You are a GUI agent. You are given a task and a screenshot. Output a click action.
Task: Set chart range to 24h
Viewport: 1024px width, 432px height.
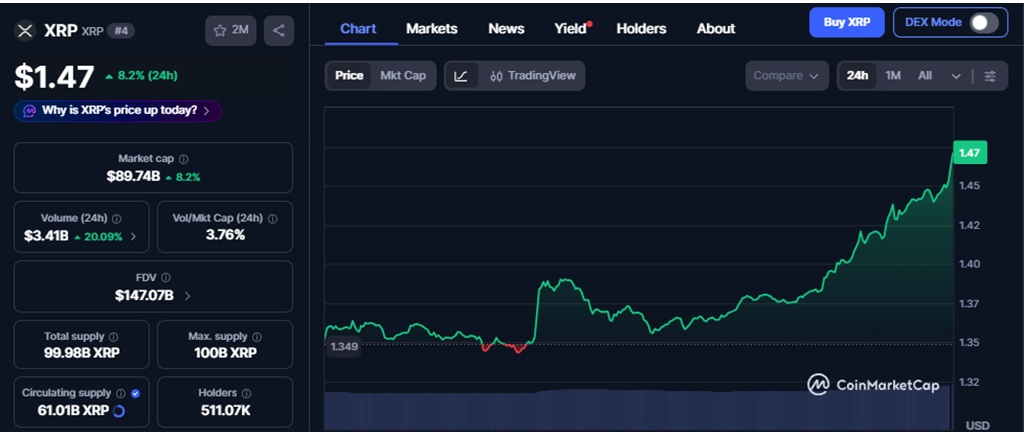click(857, 76)
